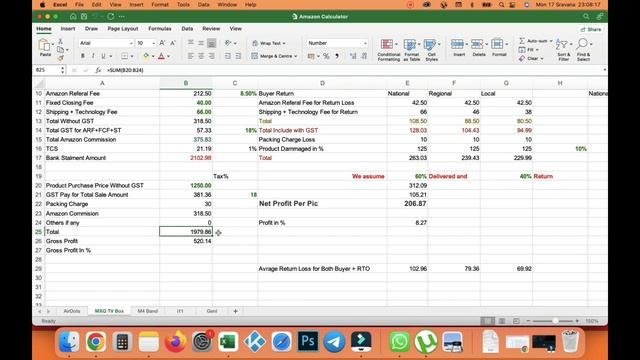Click the decrease decimal icon
Viewport: 640px width, 360px height.
click(x=364, y=56)
